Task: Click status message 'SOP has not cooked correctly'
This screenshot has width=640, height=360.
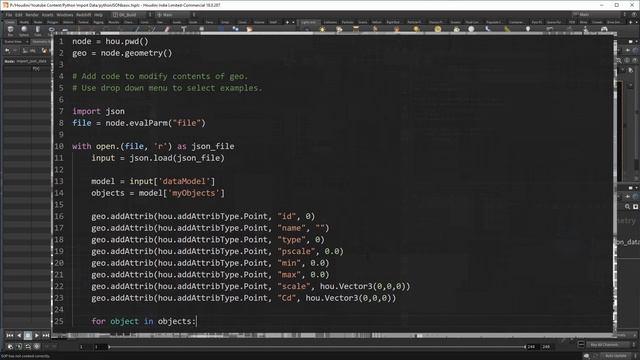Action: point(25,356)
